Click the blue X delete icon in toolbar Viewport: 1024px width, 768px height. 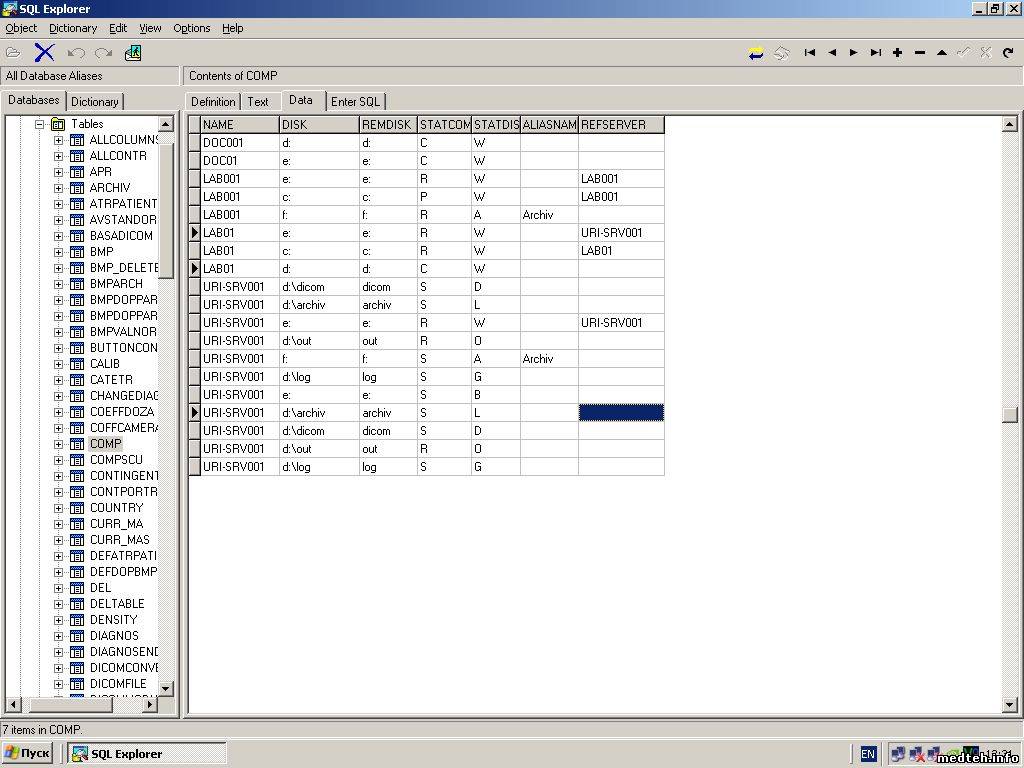point(44,53)
